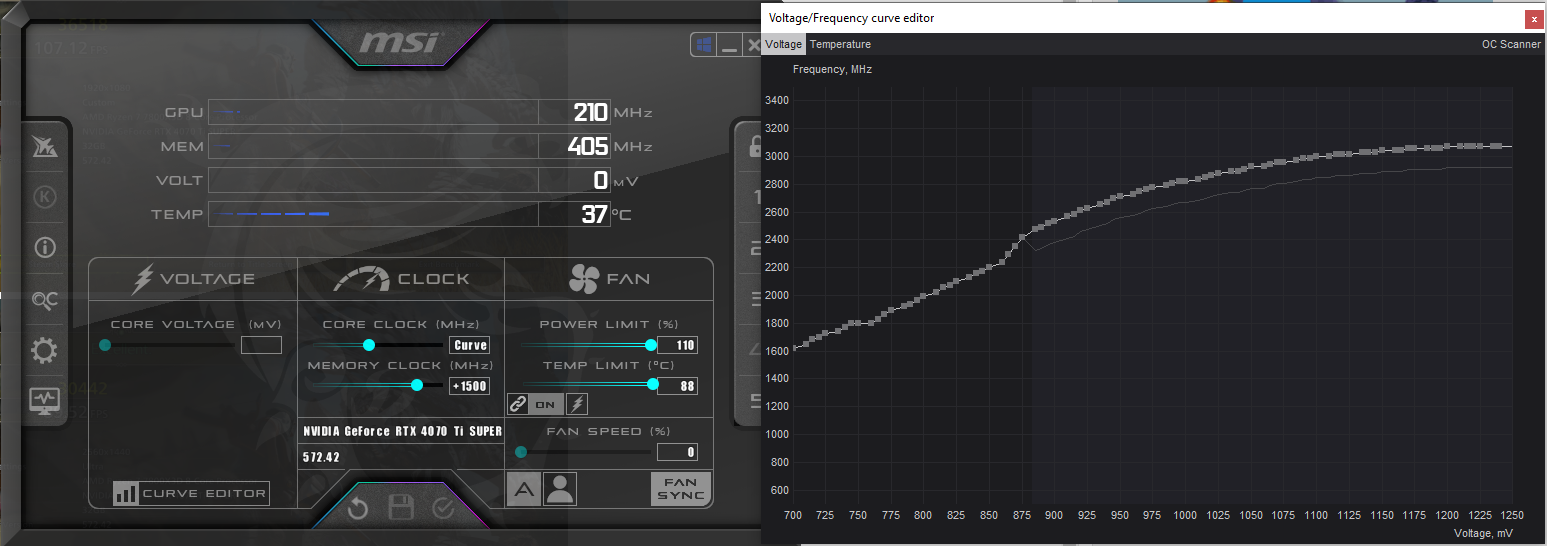Viewport: 1547px width, 546px height.
Task: Click the lightning bolt Voltage header icon
Action: pos(144,279)
